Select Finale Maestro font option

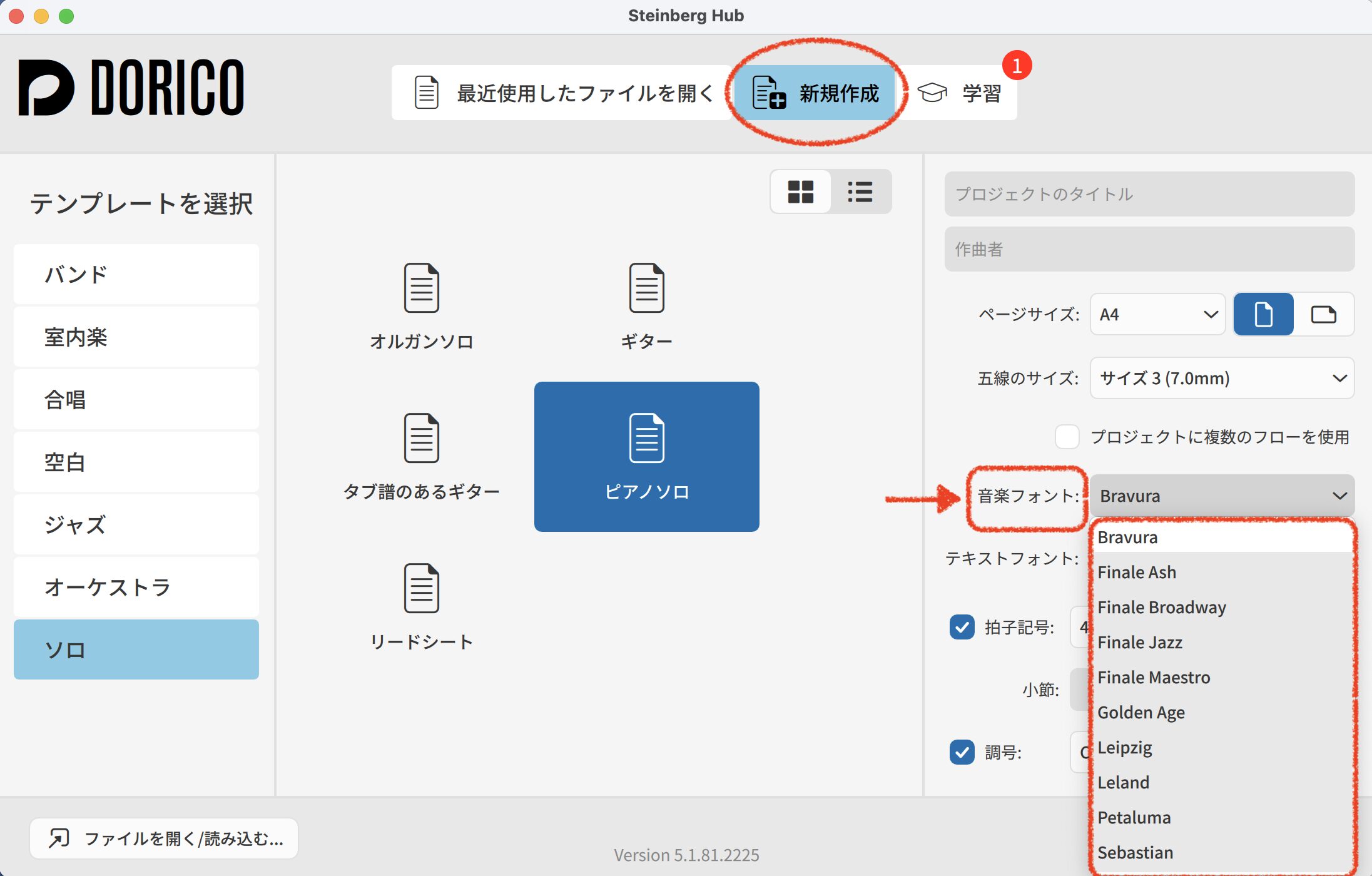click(1154, 677)
